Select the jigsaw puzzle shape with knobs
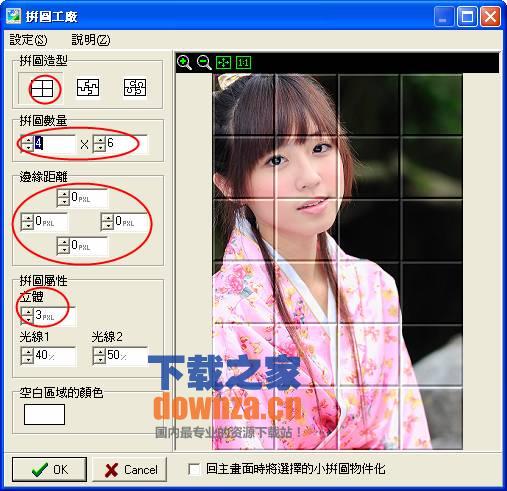The width and height of the screenshot is (507, 491). (x=88, y=88)
